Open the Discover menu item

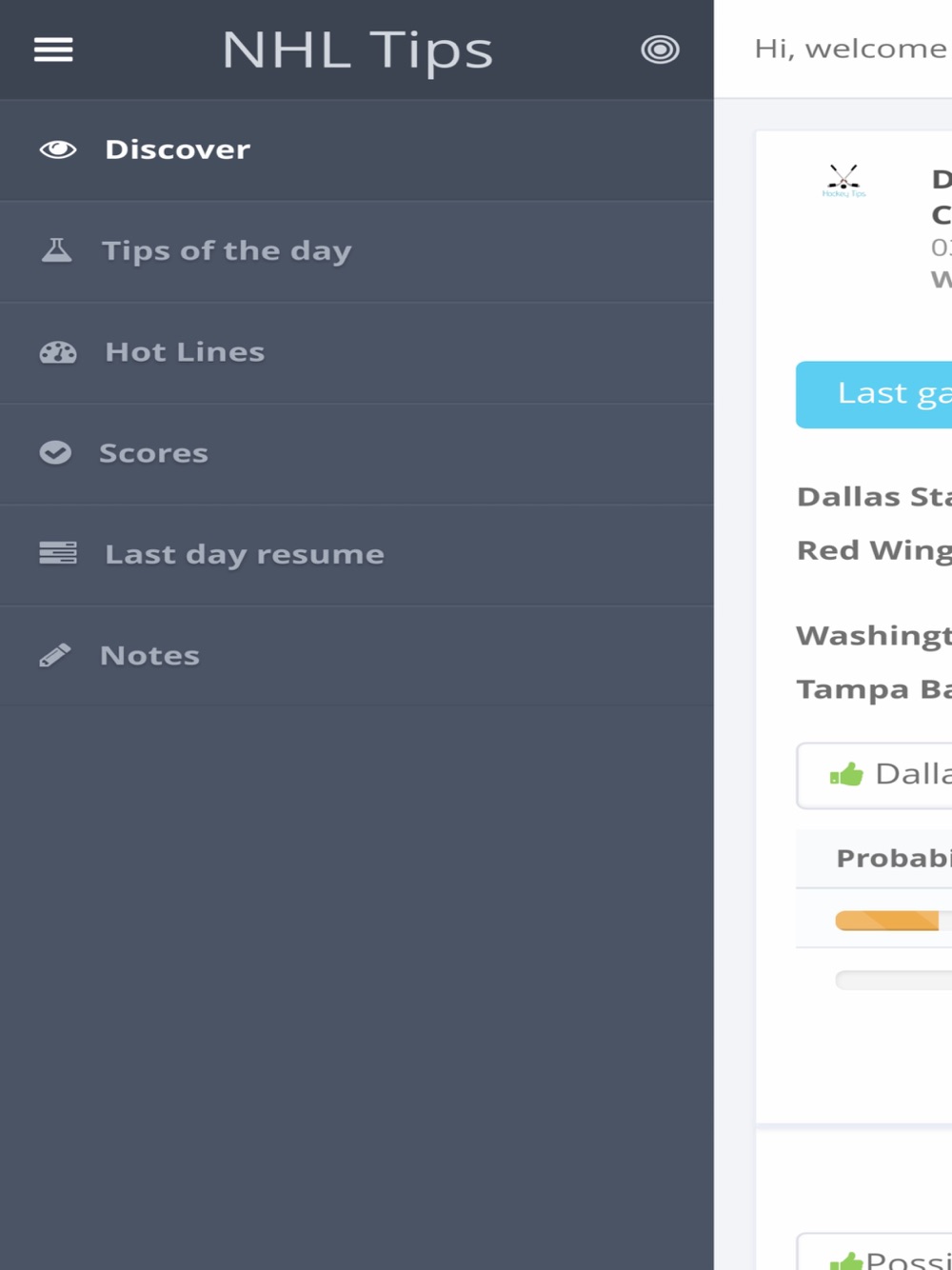tap(357, 150)
